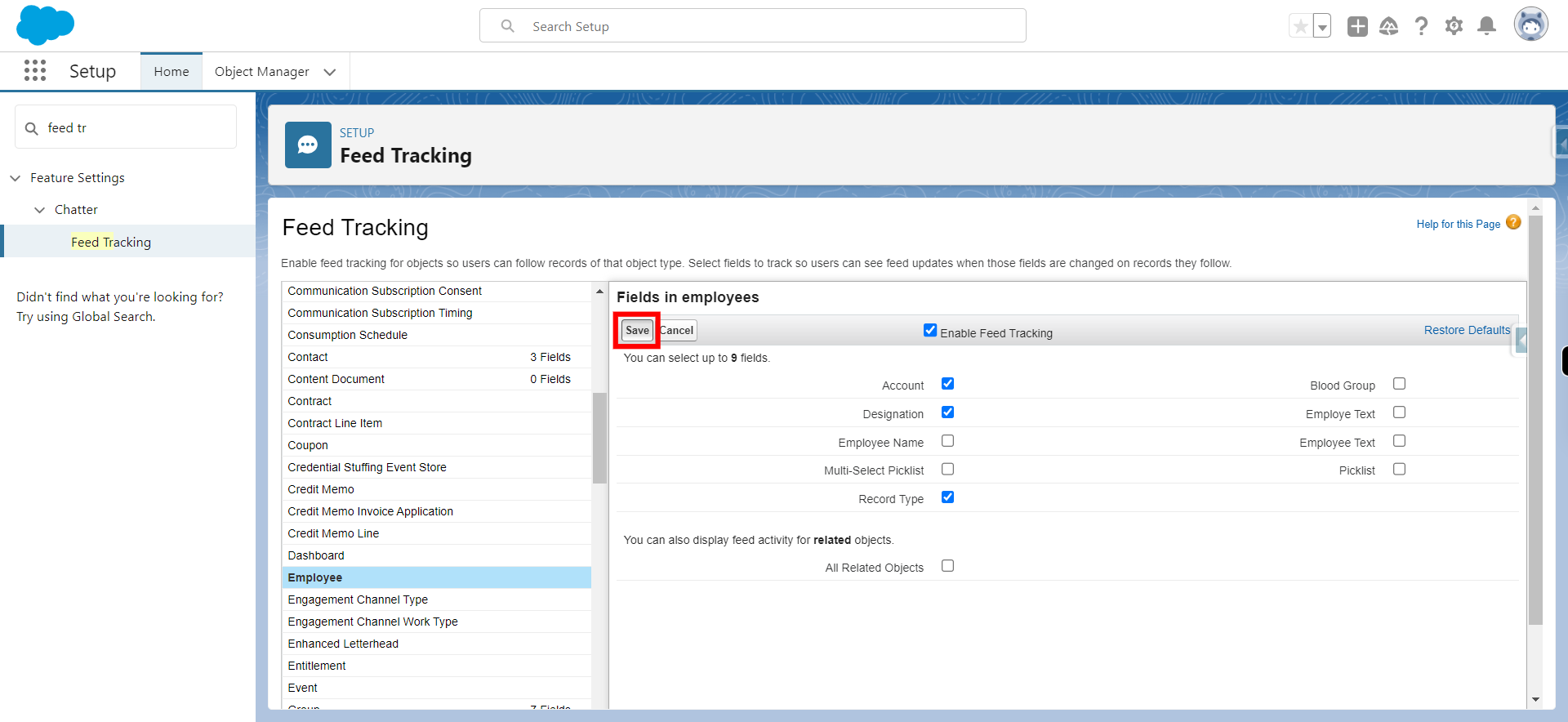
Task: Open the favorites list dropdown arrow
Action: coord(1322,26)
